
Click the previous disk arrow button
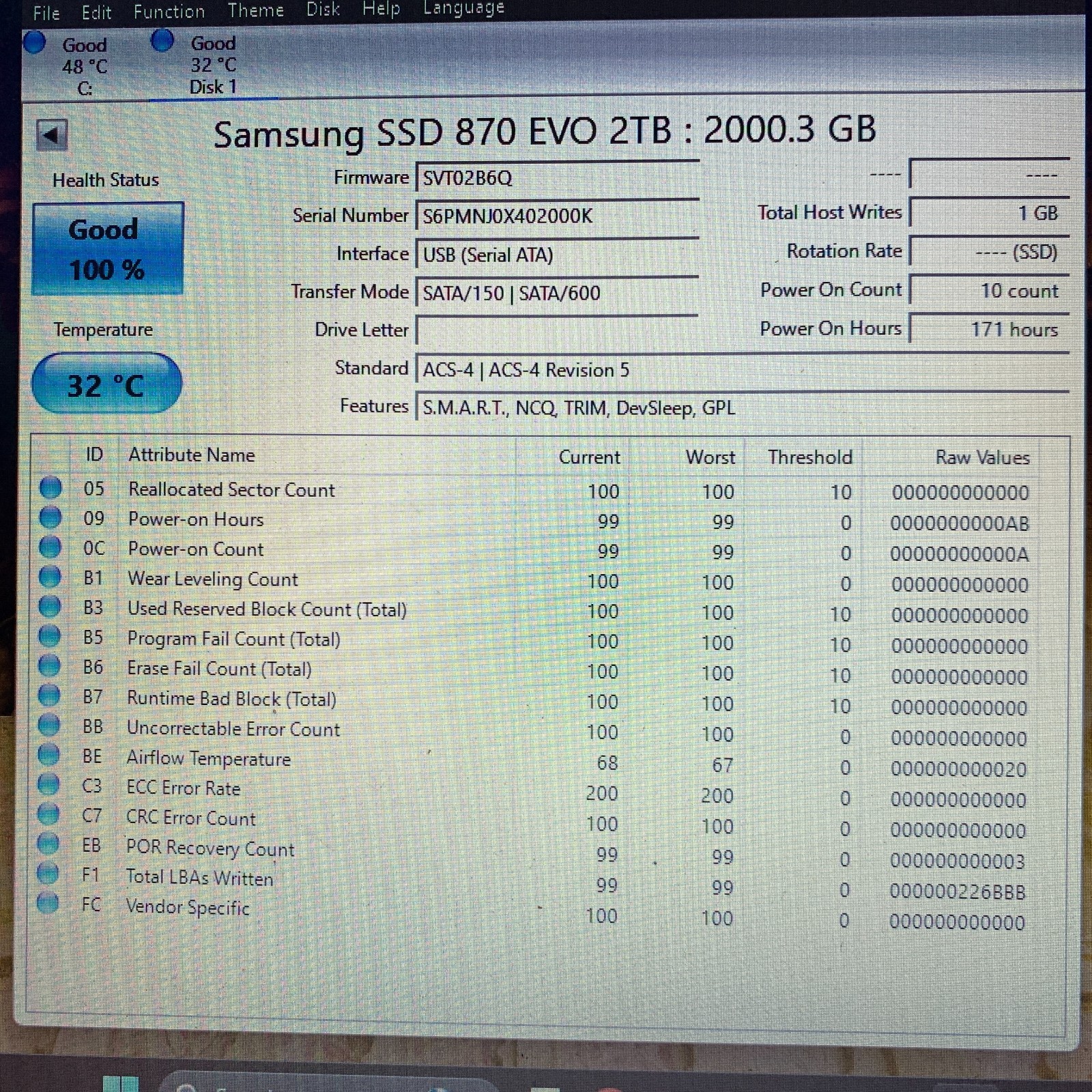pyautogui.click(x=52, y=134)
